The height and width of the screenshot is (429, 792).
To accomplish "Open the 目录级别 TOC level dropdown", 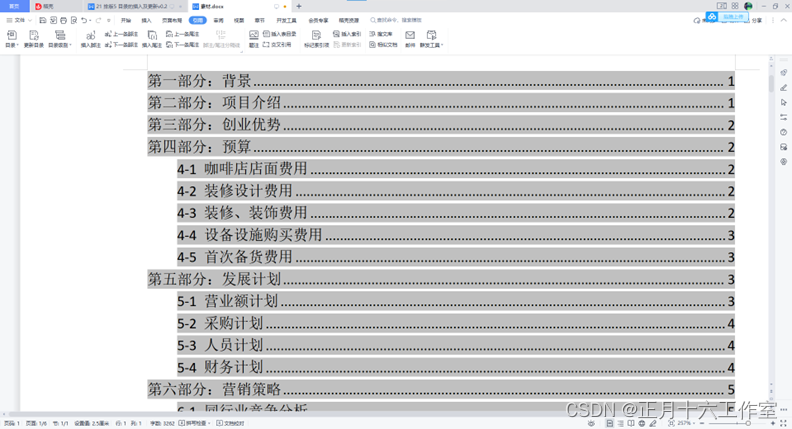I will (60, 39).
